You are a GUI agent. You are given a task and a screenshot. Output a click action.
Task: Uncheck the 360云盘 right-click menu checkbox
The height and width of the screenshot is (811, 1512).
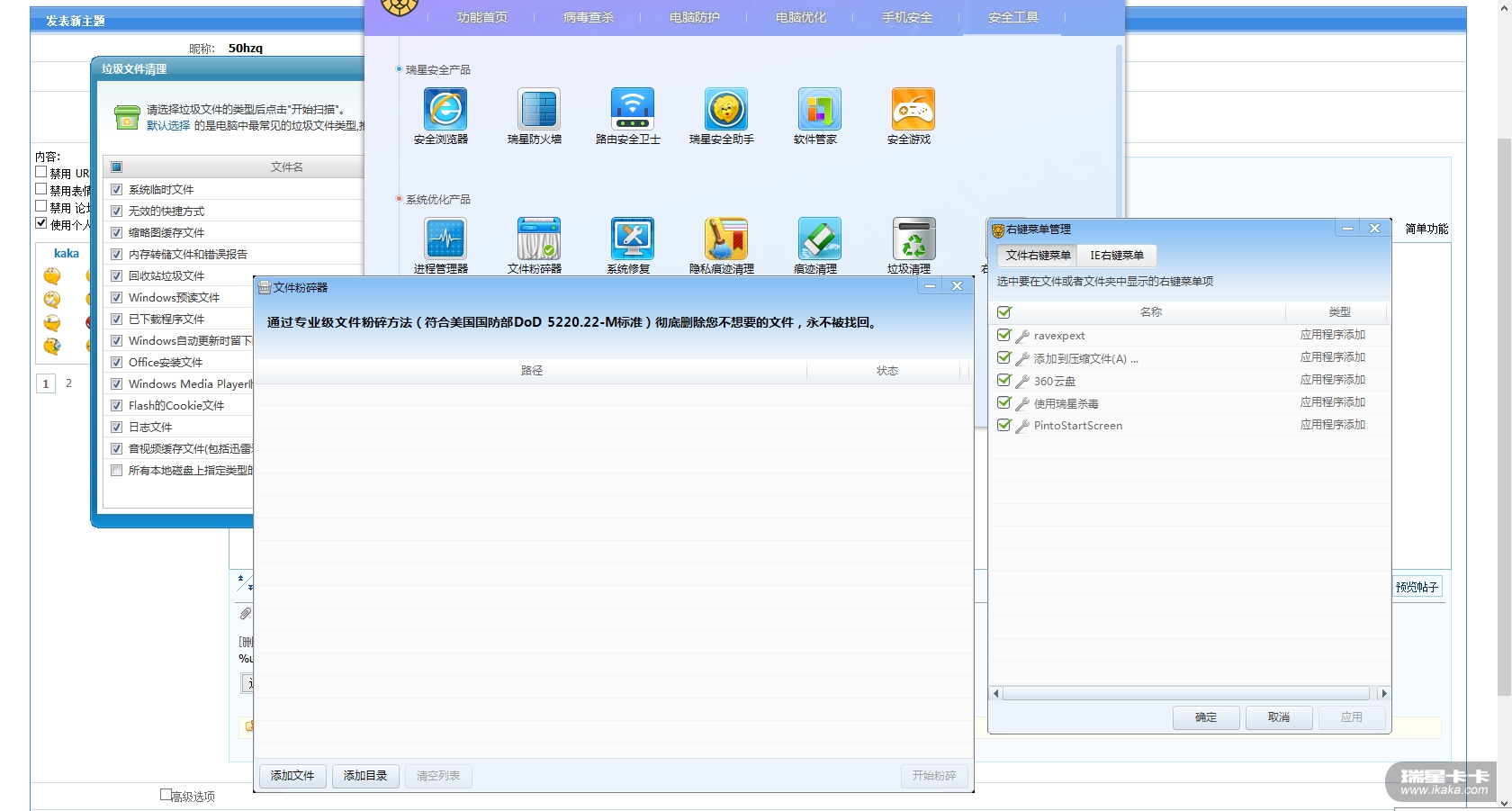pos(1004,380)
